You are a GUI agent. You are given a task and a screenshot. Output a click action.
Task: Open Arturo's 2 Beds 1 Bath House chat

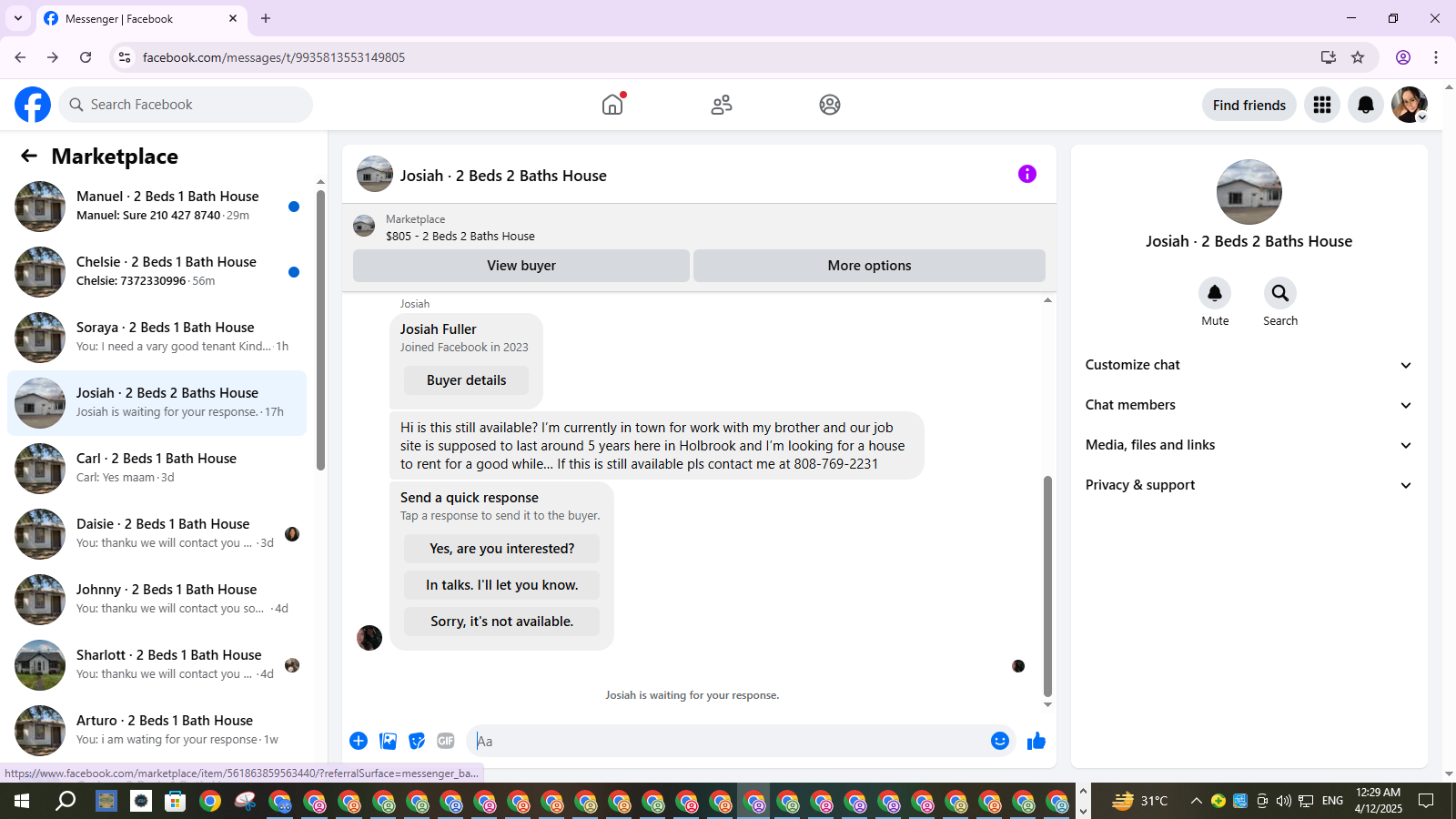click(157, 731)
